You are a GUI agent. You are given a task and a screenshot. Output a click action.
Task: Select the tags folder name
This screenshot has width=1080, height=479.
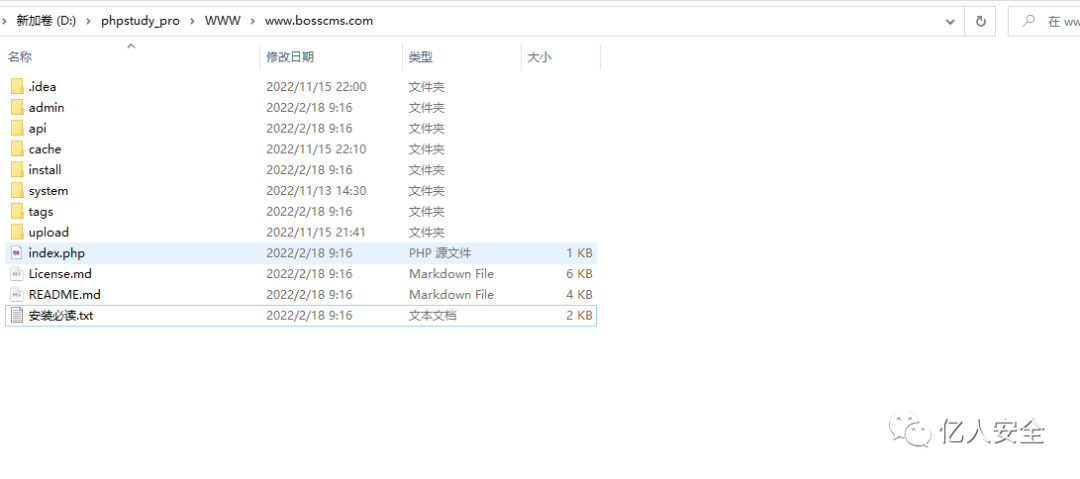pos(41,212)
